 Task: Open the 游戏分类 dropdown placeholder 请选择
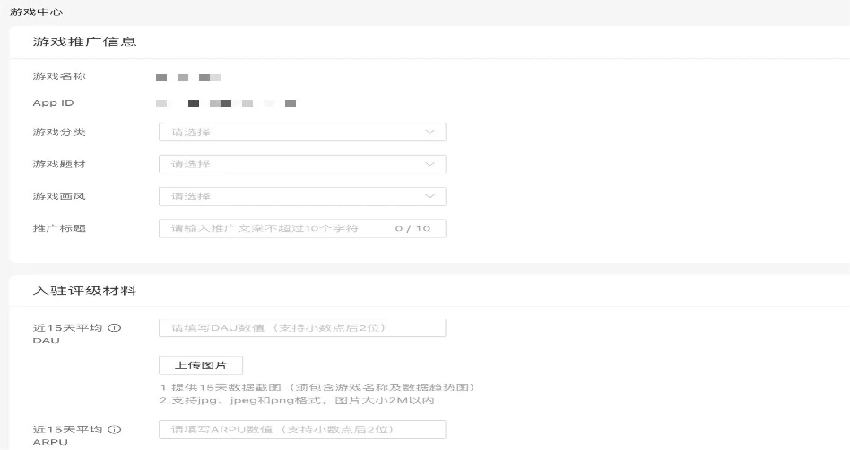190,132
